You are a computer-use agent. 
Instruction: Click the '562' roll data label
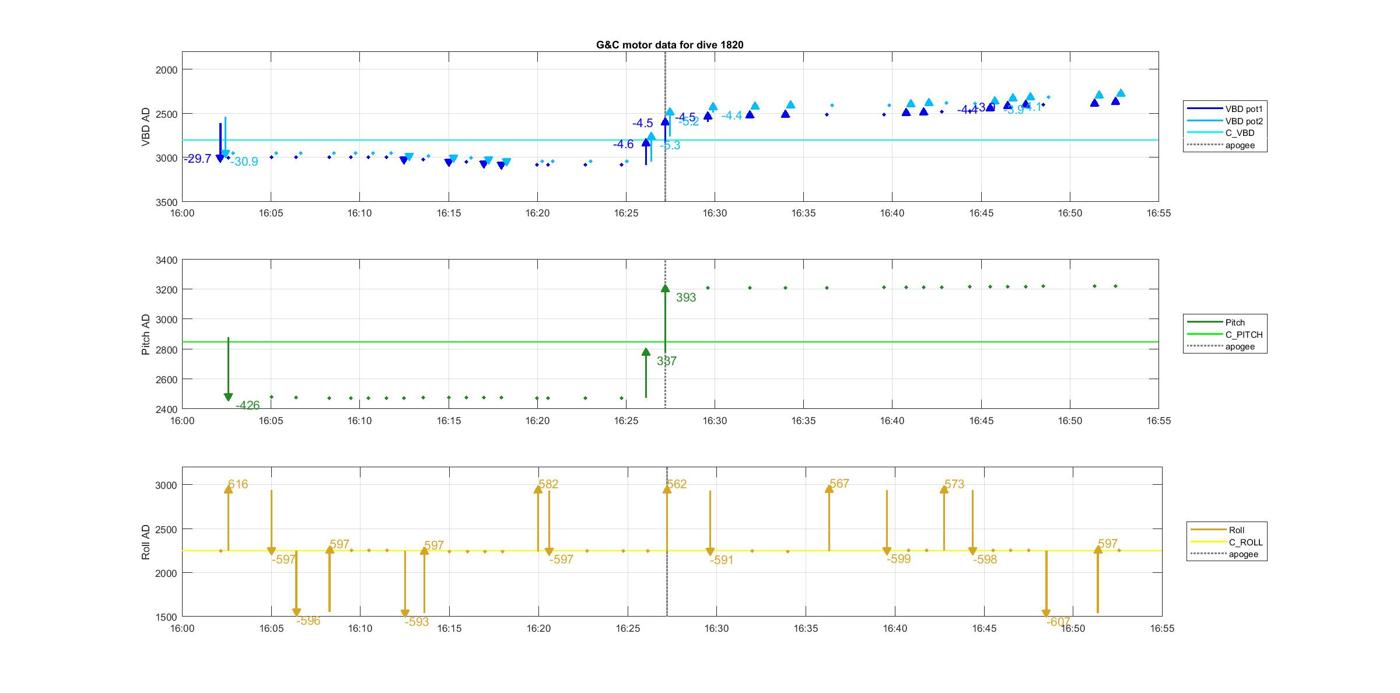pos(677,485)
